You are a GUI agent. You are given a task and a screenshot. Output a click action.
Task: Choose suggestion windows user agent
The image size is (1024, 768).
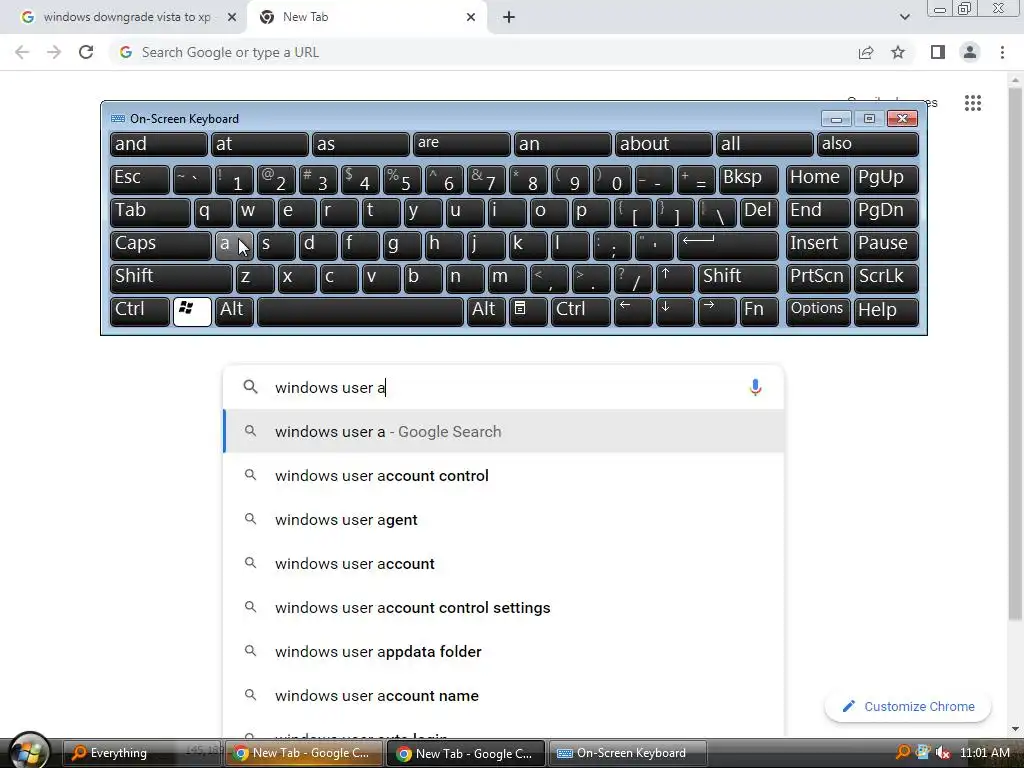504,519
